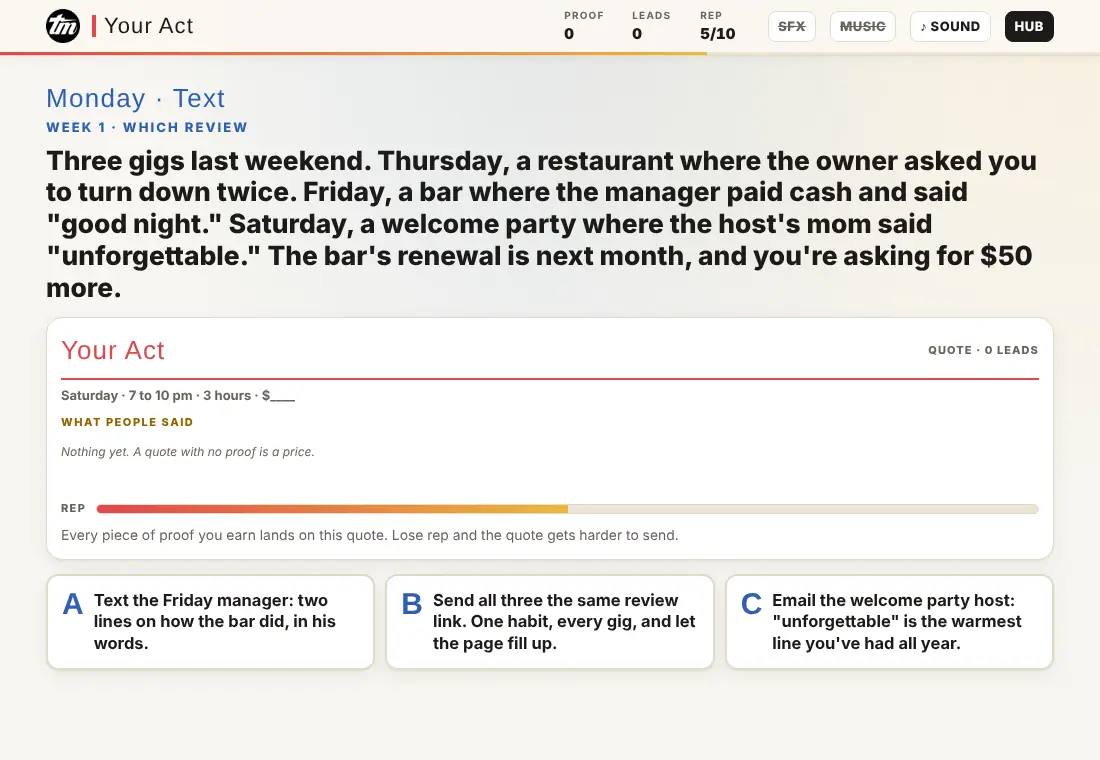
Task: Open the HUB button
Action: [1028, 27]
